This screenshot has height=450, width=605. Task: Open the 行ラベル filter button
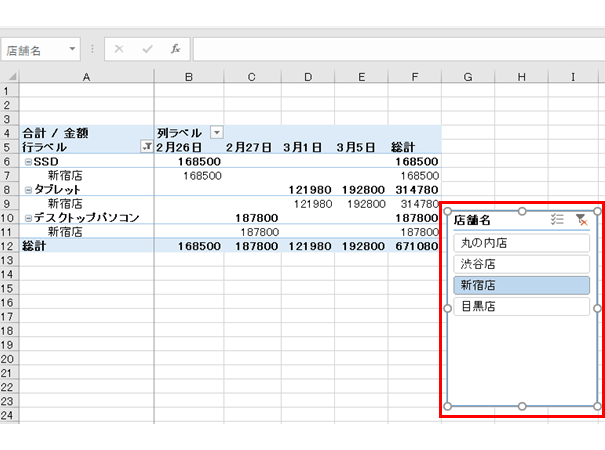pyautogui.click(x=146, y=146)
